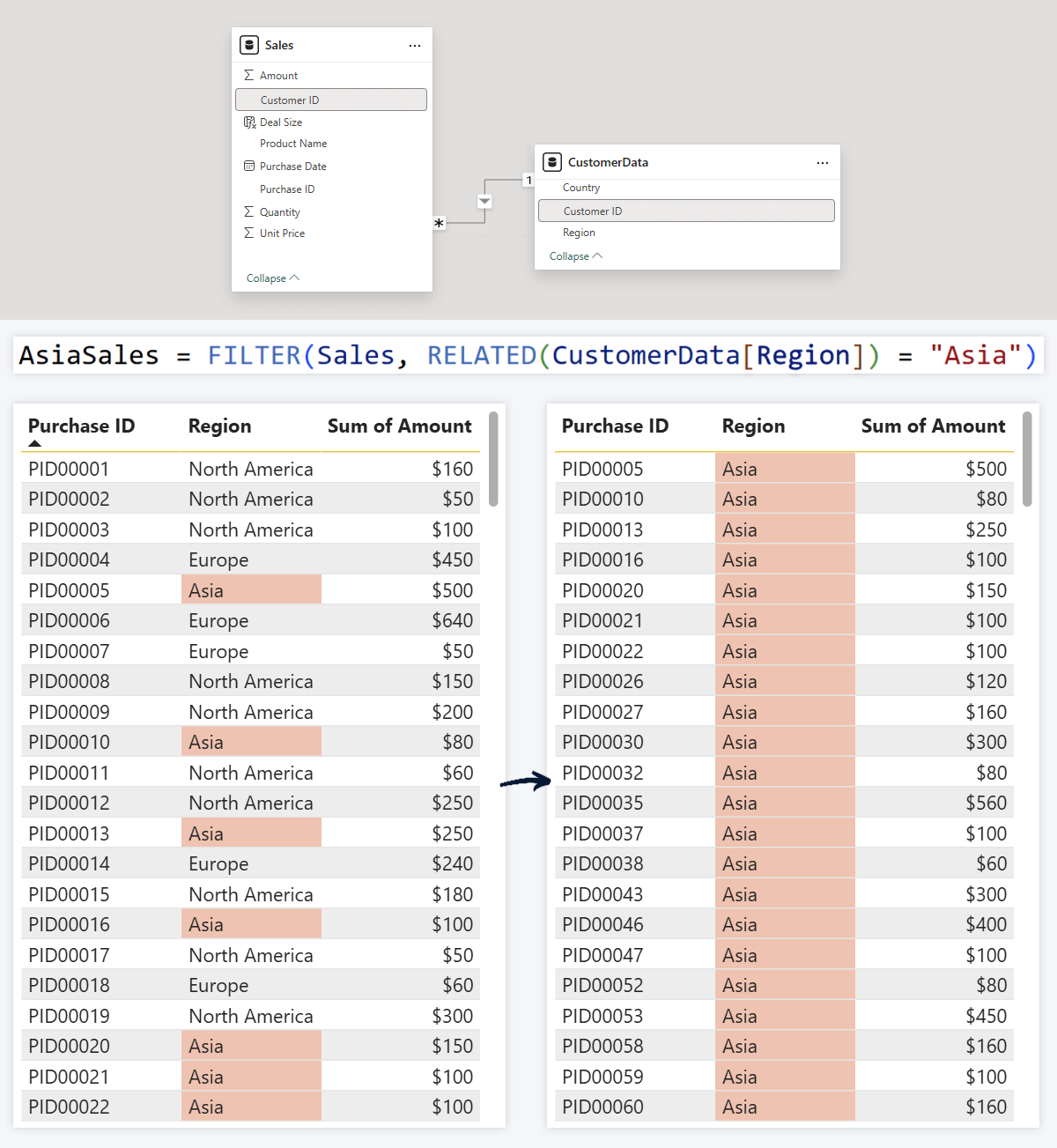Select PID00058 in the right table
This screenshot has height=1148, width=1057.
(x=602, y=1046)
